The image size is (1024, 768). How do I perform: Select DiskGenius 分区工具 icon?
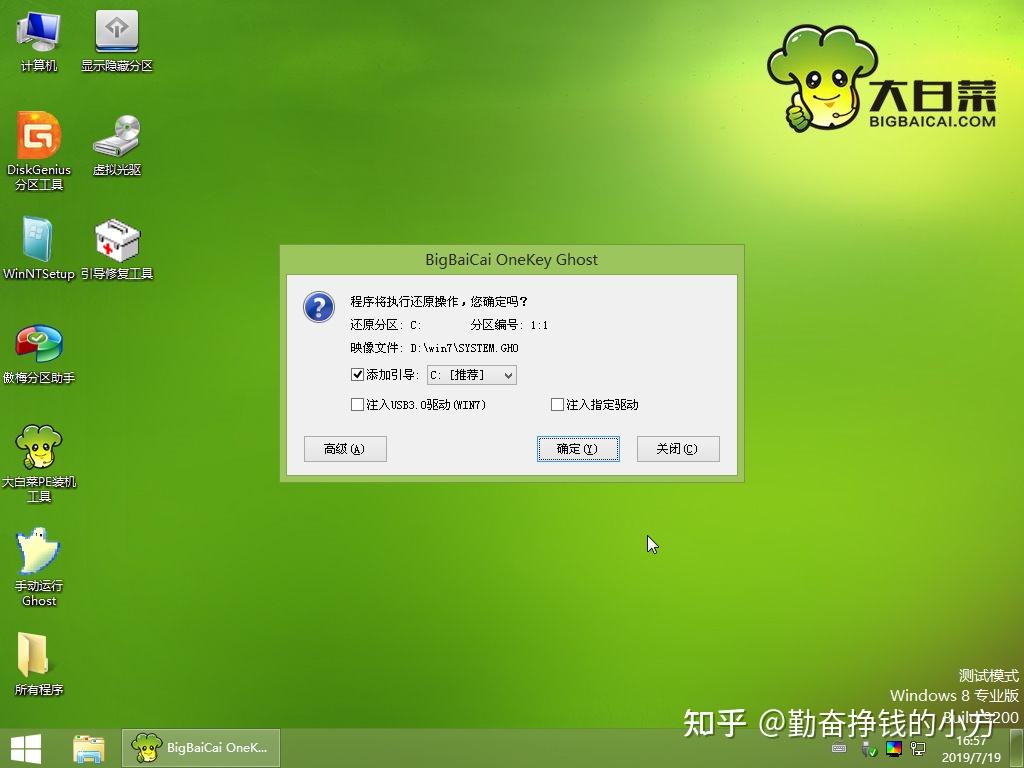39,151
